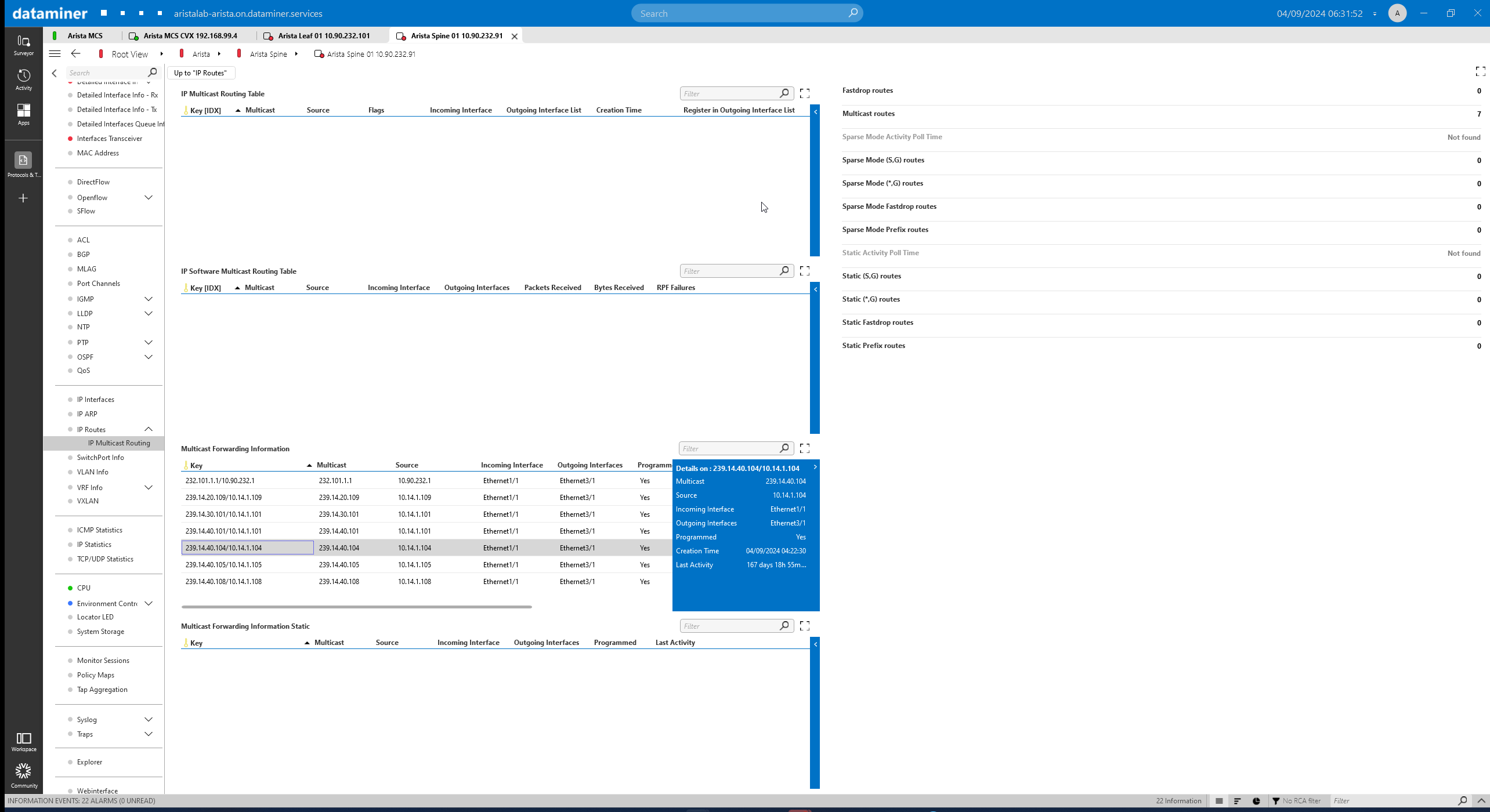Click Arista in the breadcrumb
The height and width of the screenshot is (812, 1490).
(x=201, y=55)
